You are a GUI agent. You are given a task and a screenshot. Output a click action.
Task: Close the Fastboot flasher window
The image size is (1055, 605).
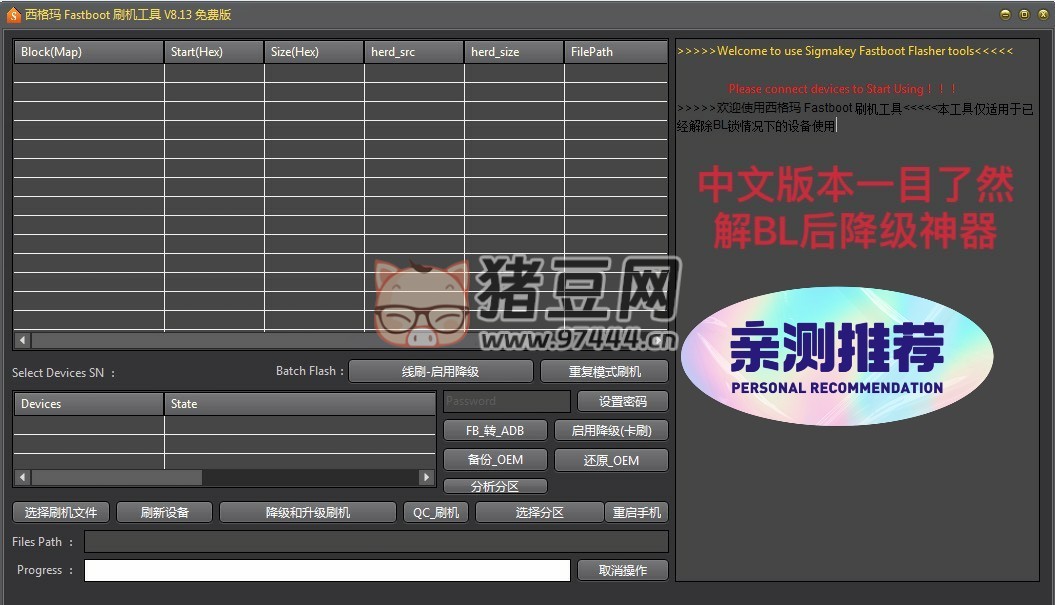(x=1044, y=14)
